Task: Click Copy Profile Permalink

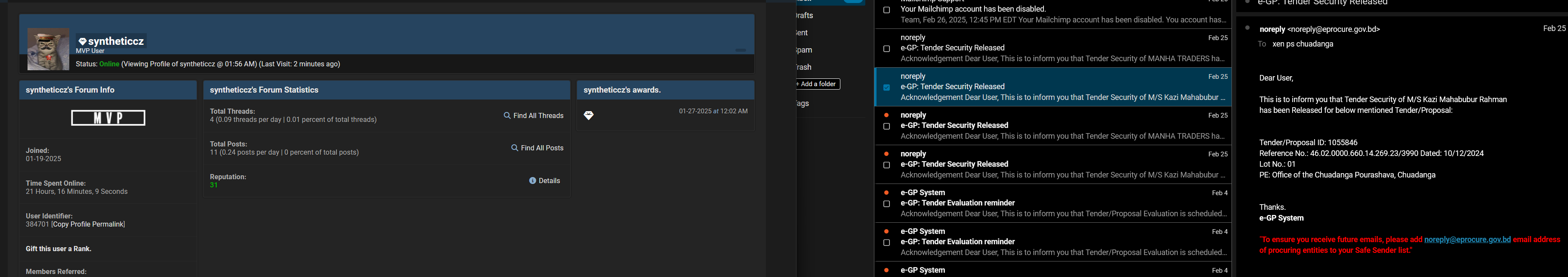Action: click(x=89, y=224)
